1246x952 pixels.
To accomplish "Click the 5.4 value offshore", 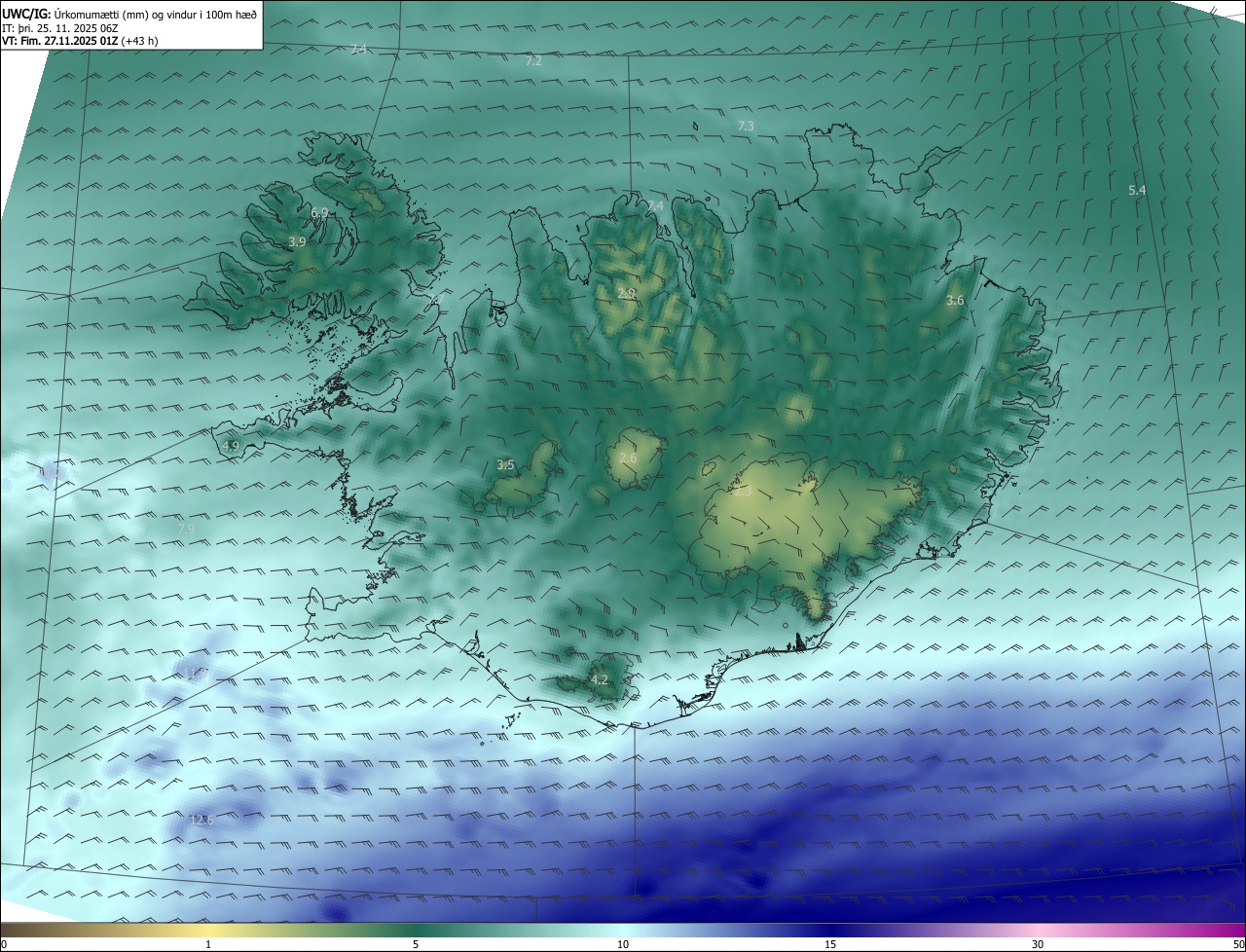I will point(1137,190).
